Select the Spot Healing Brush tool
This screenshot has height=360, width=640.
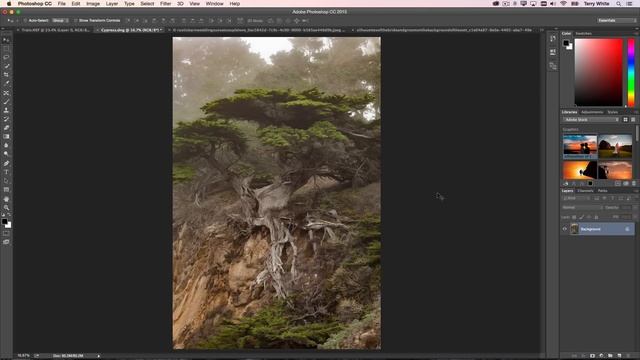point(6,93)
